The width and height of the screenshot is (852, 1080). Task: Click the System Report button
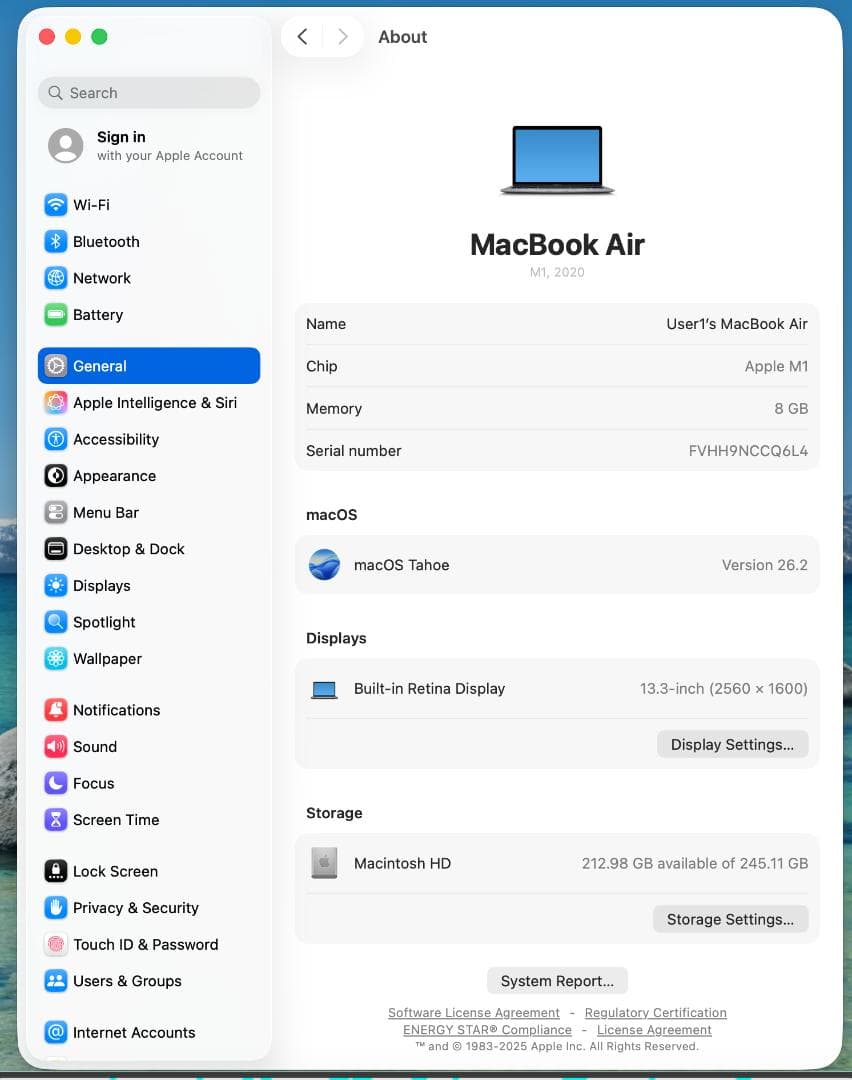pos(557,980)
